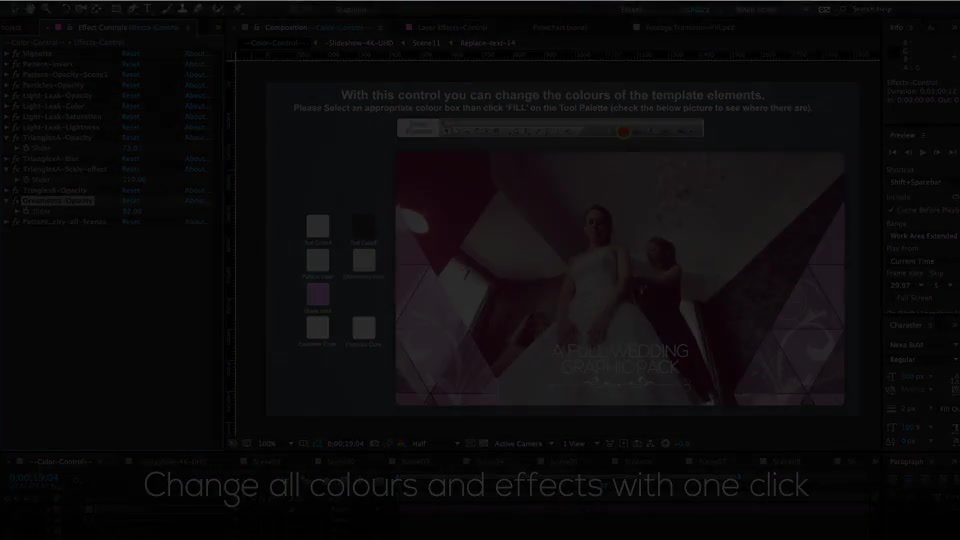960x540 pixels.
Task: Select the Text Color1 swatch box
Action: [318, 226]
